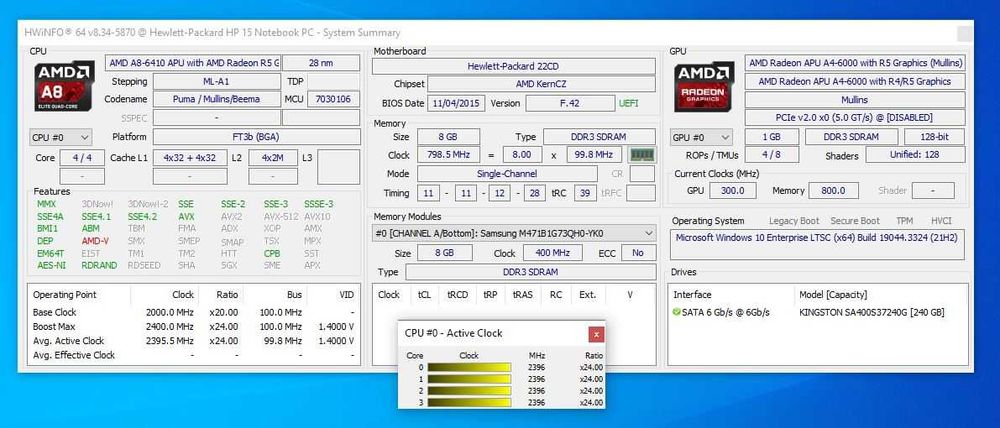Screen dimensions: 1000x428
Task: Click the ECC value No
Action: (x=638, y=253)
